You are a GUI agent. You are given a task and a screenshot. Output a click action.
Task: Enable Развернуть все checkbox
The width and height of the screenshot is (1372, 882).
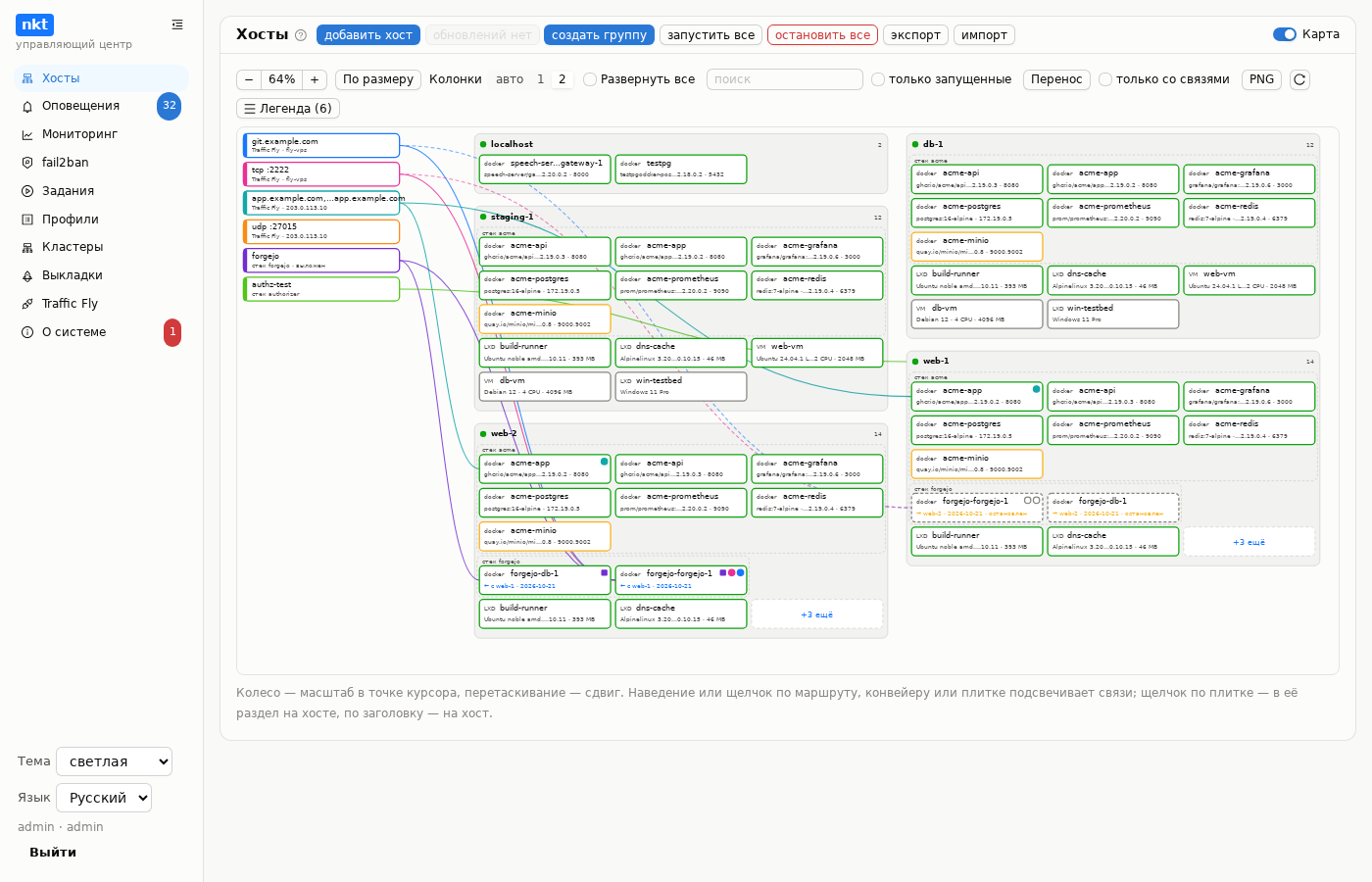click(590, 79)
